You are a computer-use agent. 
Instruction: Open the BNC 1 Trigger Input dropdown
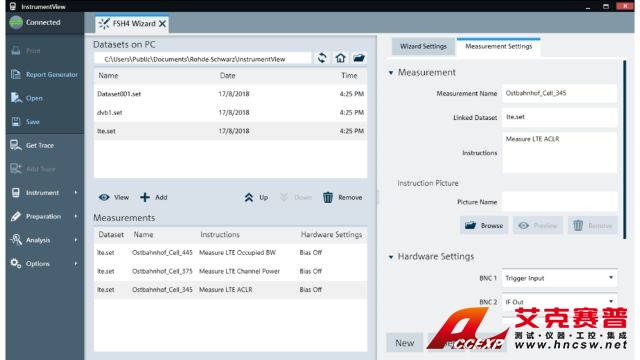[x=559, y=278]
